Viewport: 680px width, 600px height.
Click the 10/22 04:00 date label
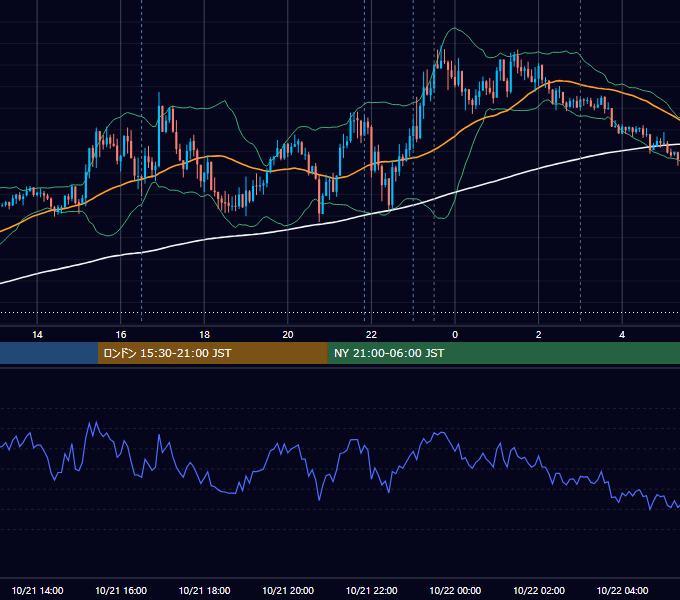[x=622, y=590]
